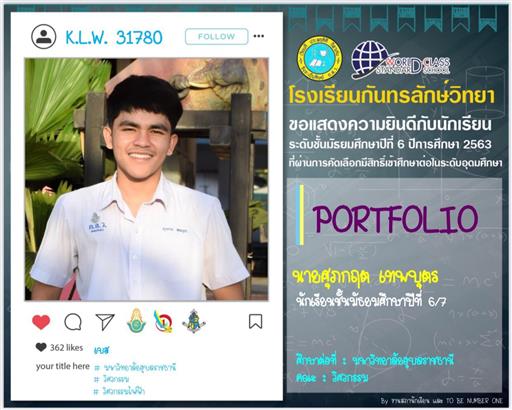512x410 pixels.
Task: Click the profile avatar icon
Action: click(44, 37)
